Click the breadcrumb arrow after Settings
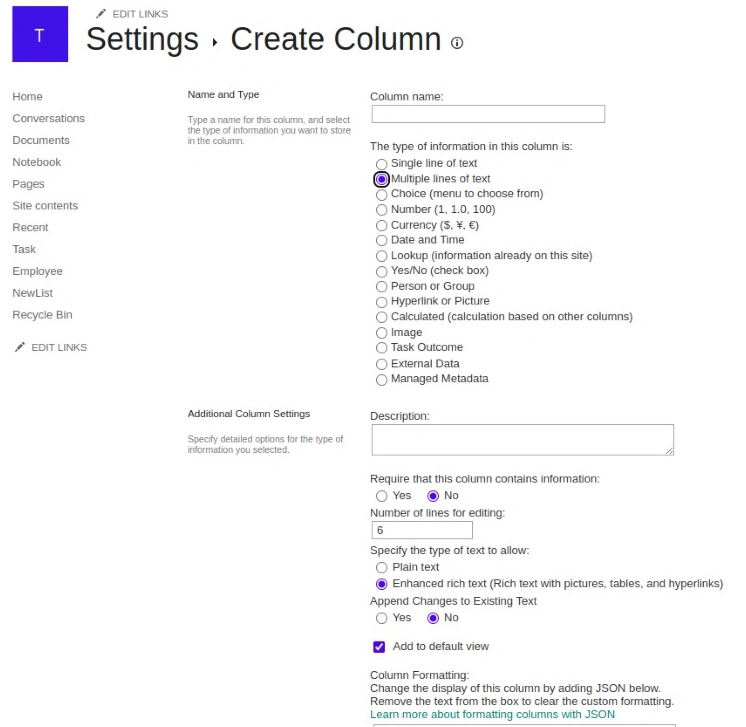Image resolution: width=746 pixels, height=727 pixels. 215,43
